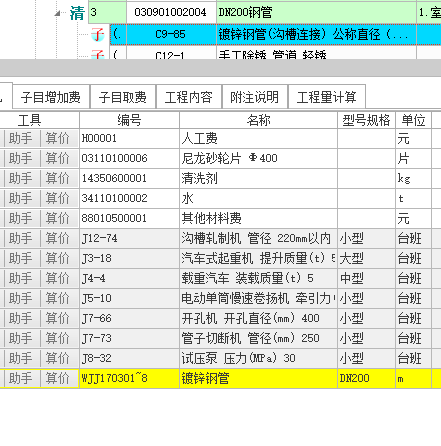
Task: Click 算价 button in the J12-74 row
Action: pyautogui.click(x=58, y=239)
